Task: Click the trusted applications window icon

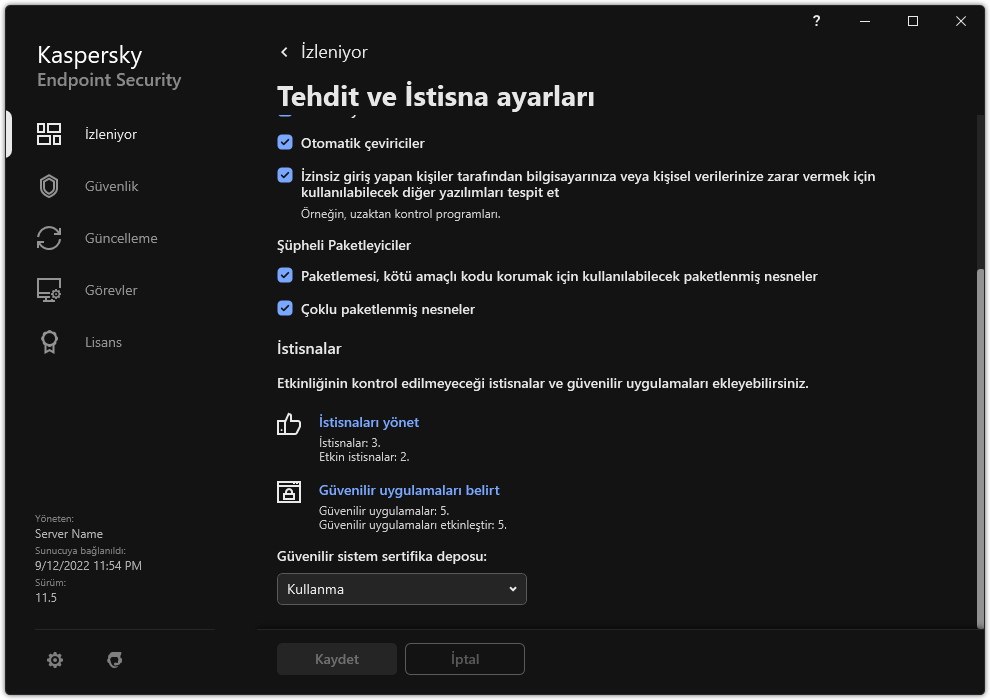Action: click(289, 492)
